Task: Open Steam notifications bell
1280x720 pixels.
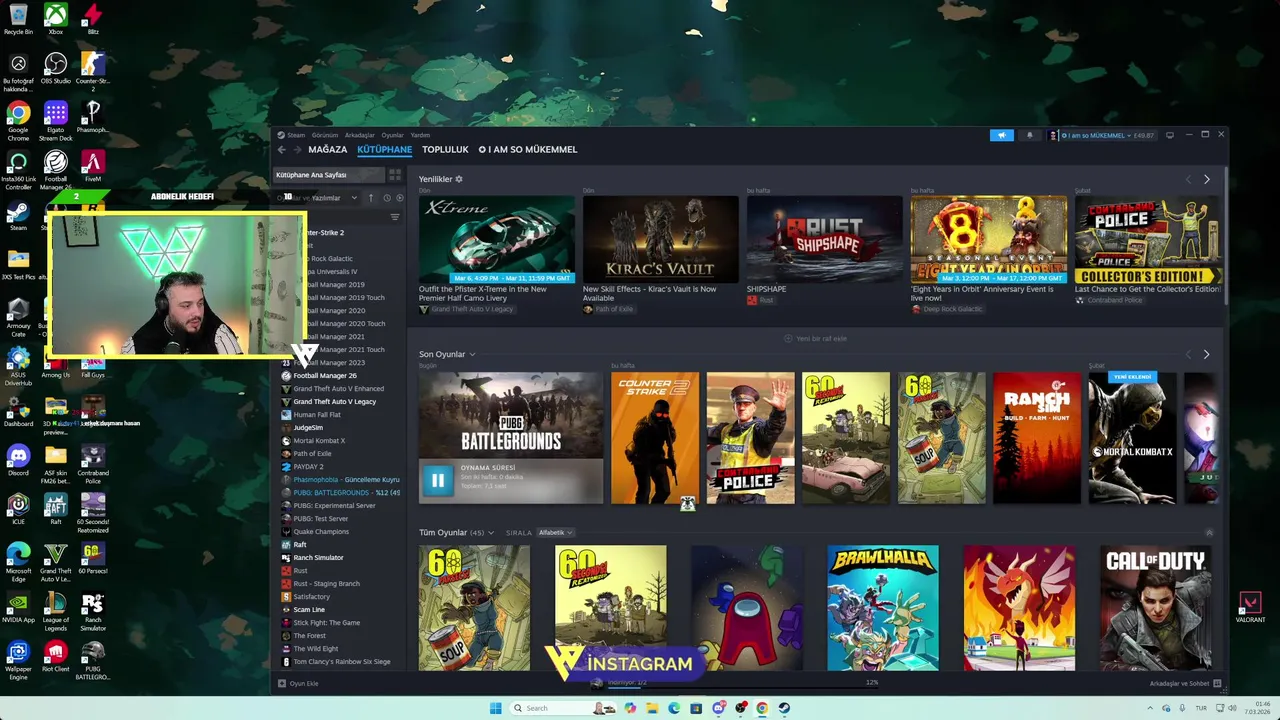Action: click(1029, 135)
